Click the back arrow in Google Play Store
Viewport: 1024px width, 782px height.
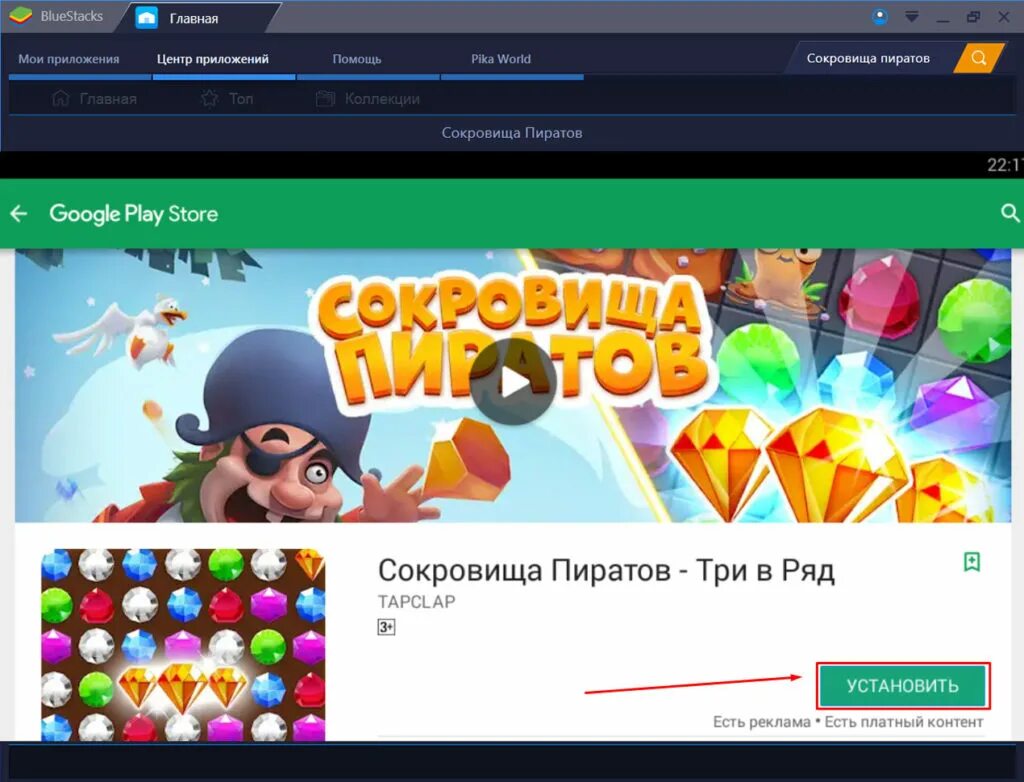coord(19,213)
